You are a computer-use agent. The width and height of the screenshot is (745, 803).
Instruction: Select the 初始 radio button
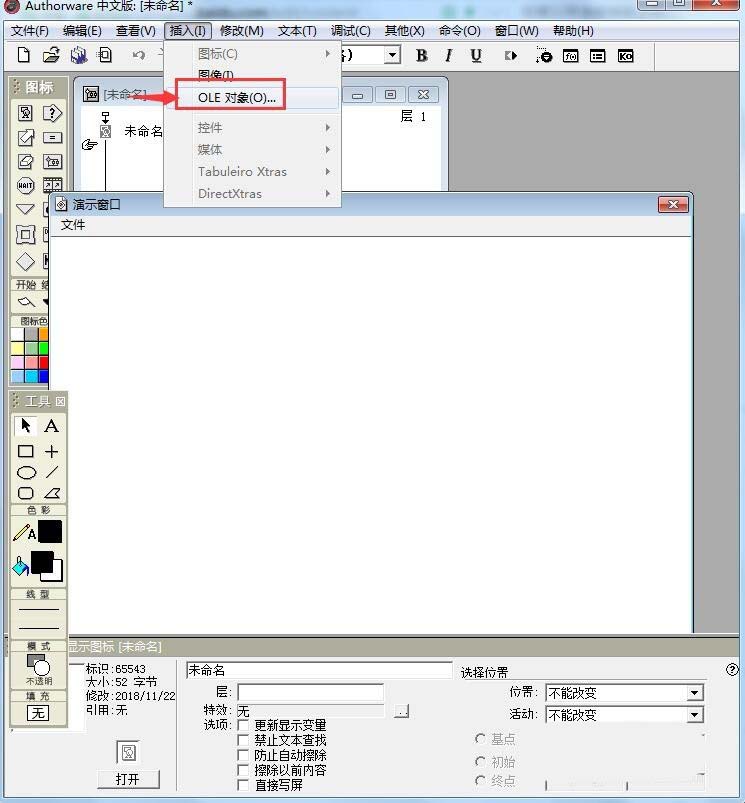[x=480, y=762]
